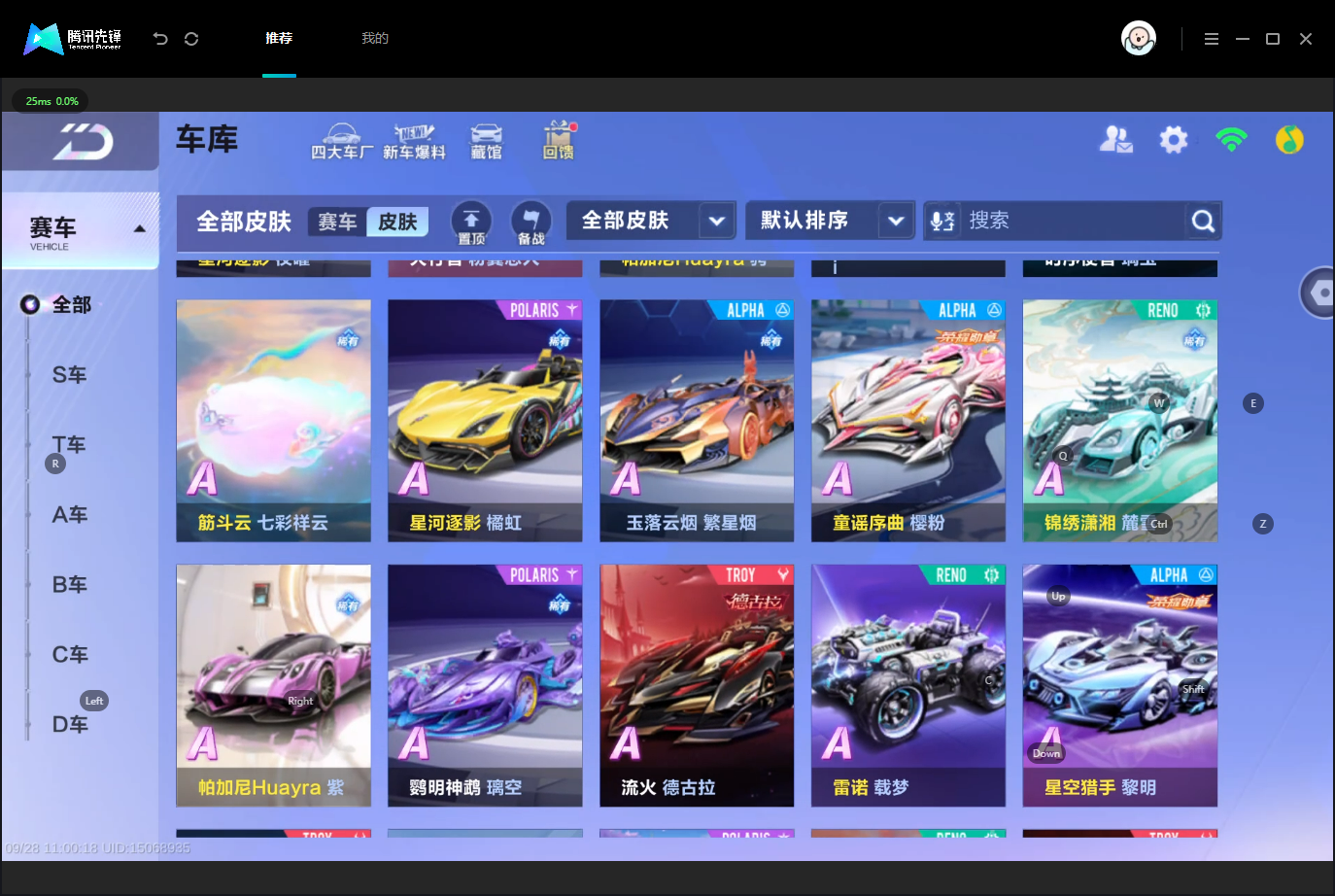This screenshot has width=1335, height=896.
Task: Select the A车 category
Action: pos(70,515)
